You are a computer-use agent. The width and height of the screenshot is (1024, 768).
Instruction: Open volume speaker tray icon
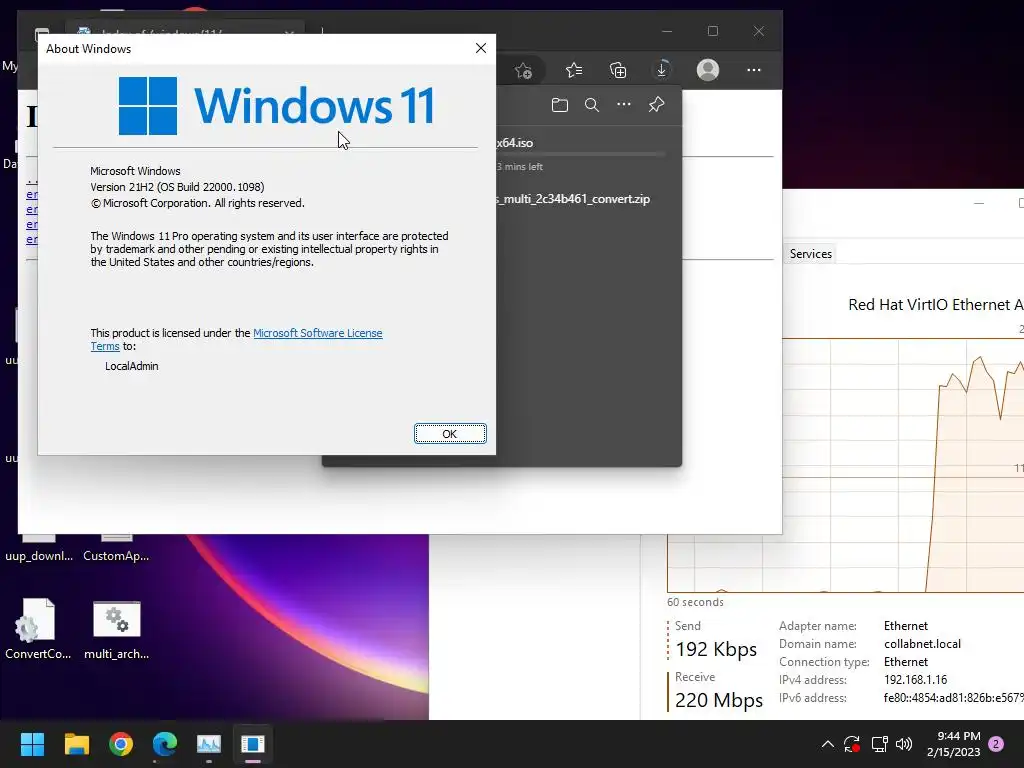904,744
